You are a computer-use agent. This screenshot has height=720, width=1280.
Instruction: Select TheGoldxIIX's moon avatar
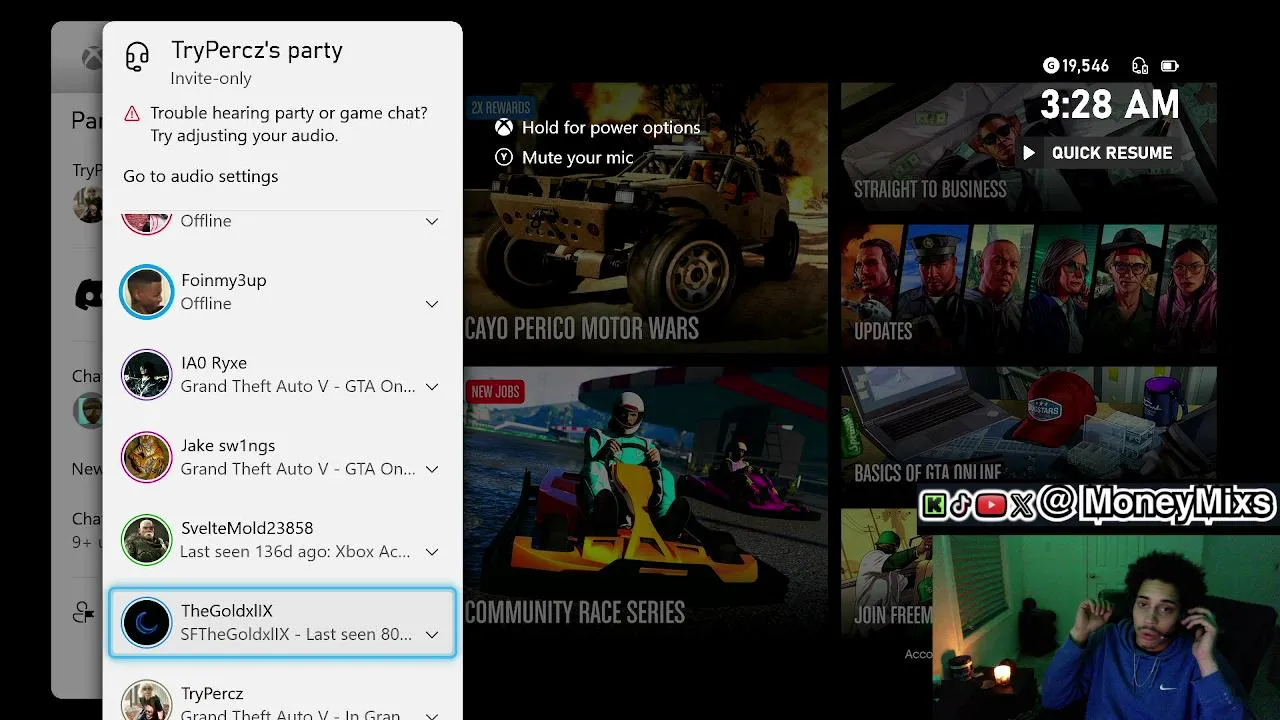click(x=146, y=623)
